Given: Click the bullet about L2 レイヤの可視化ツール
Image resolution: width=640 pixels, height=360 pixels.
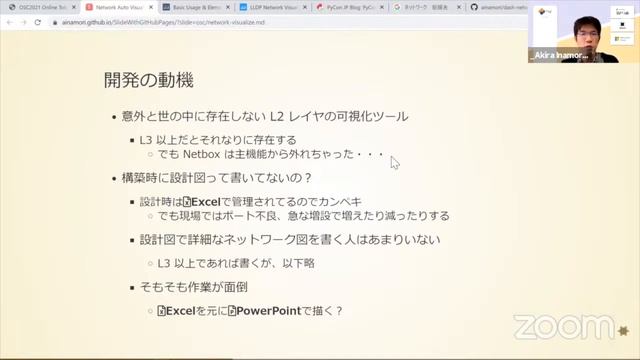Looking at the screenshot, I should pyautogui.click(x=265, y=117).
